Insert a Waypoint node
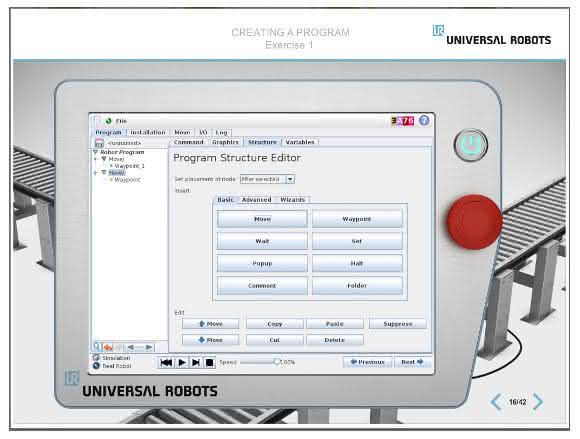Image resolution: width=580 pixels, height=439 pixels. pos(357,219)
